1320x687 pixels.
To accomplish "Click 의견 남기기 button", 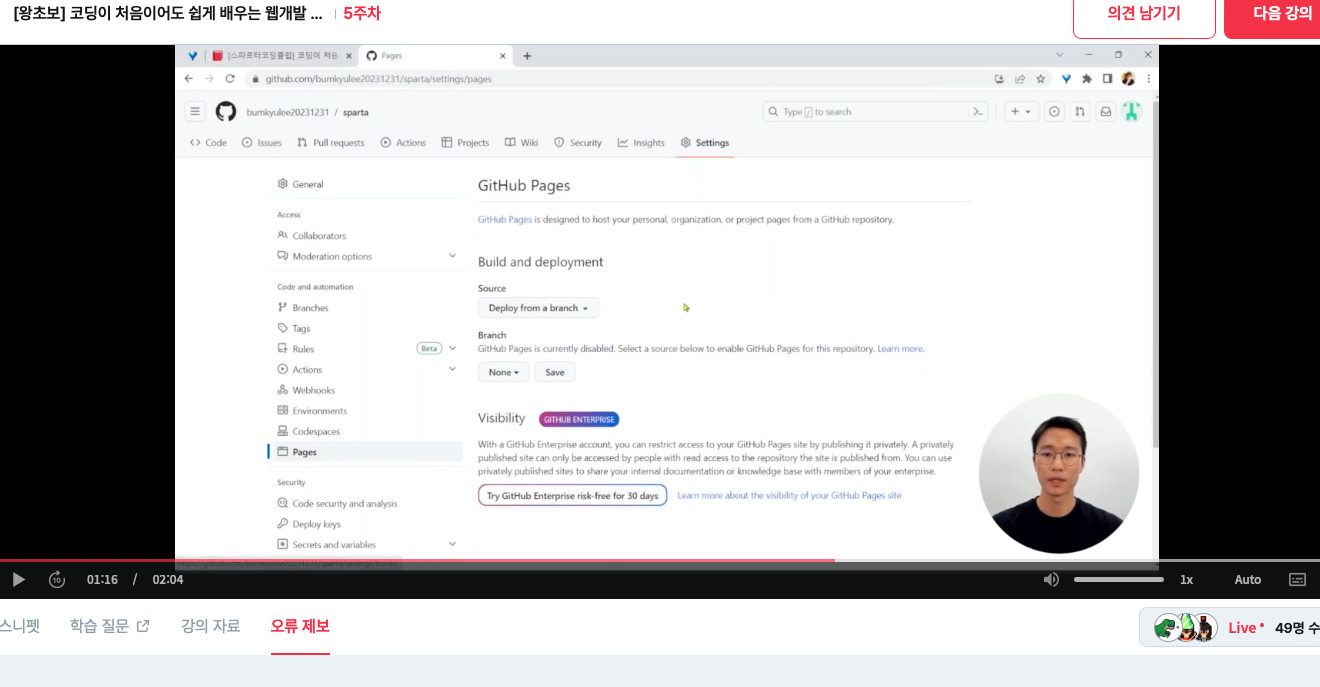I will pyautogui.click(x=1144, y=14).
